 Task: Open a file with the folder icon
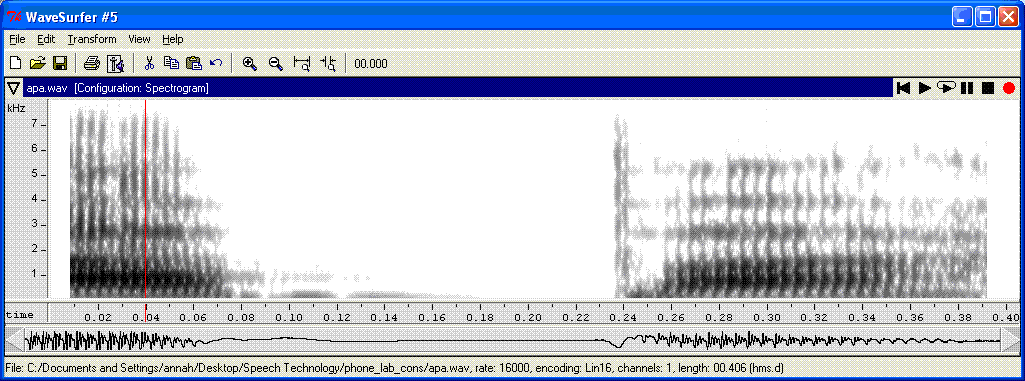(37, 63)
